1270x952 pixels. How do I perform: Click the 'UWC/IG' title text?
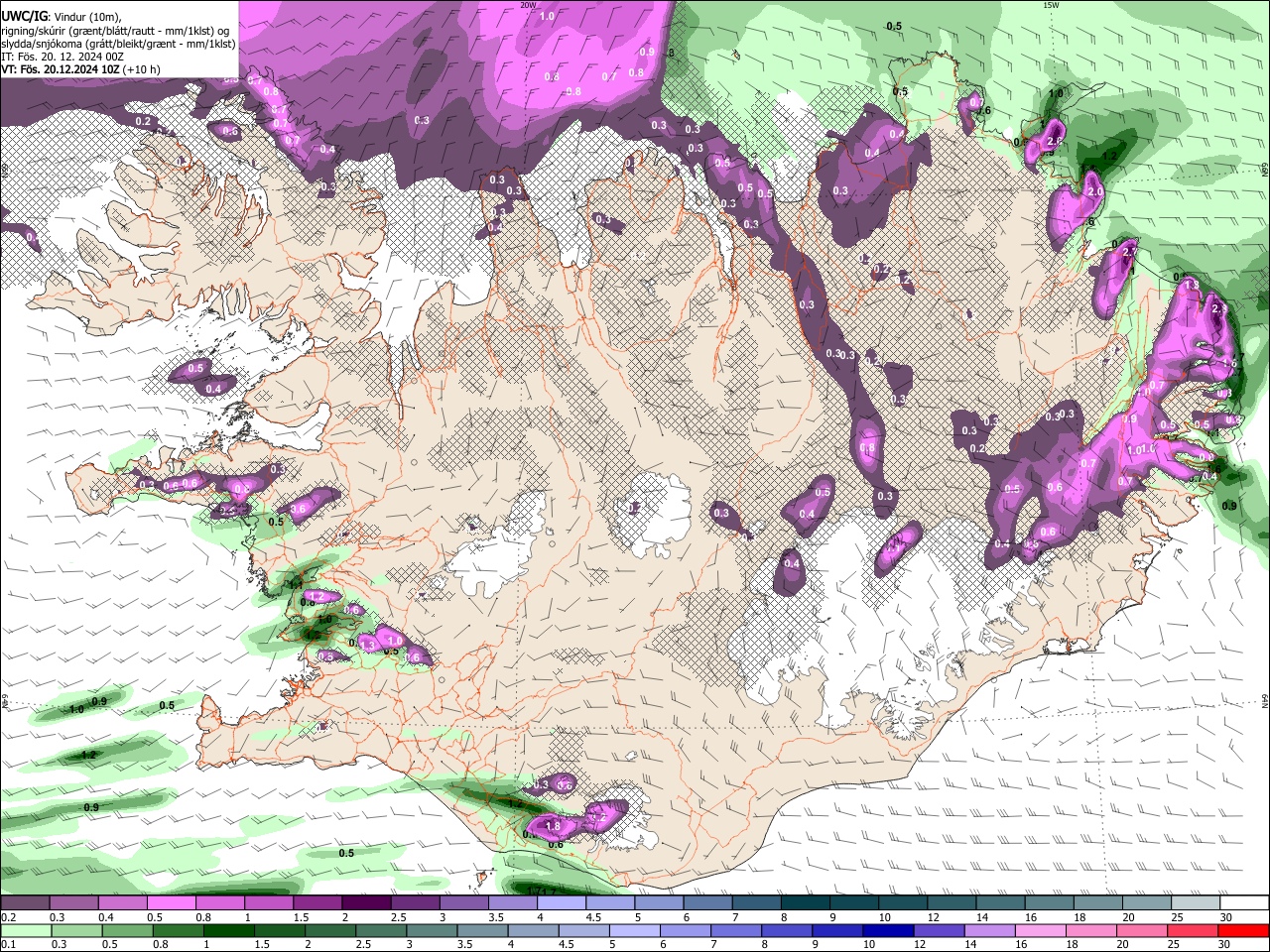(25, 16)
